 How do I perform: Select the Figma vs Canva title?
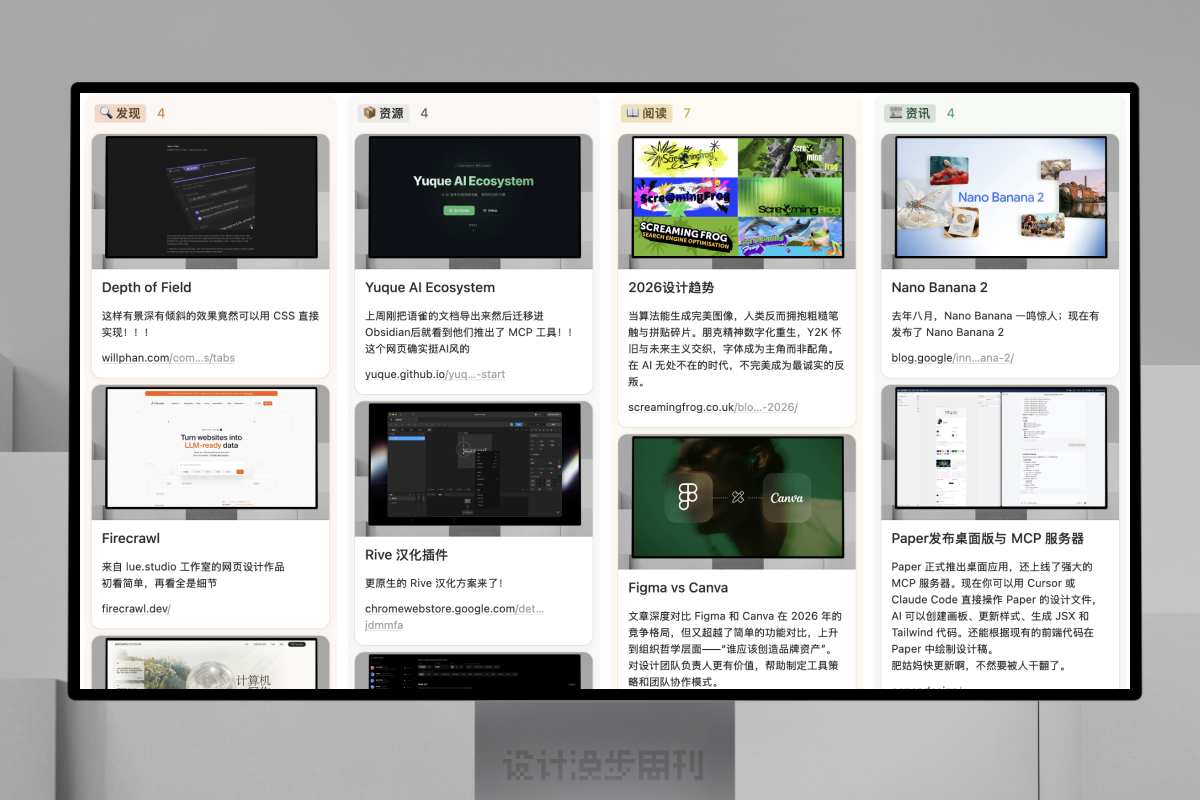(x=678, y=588)
